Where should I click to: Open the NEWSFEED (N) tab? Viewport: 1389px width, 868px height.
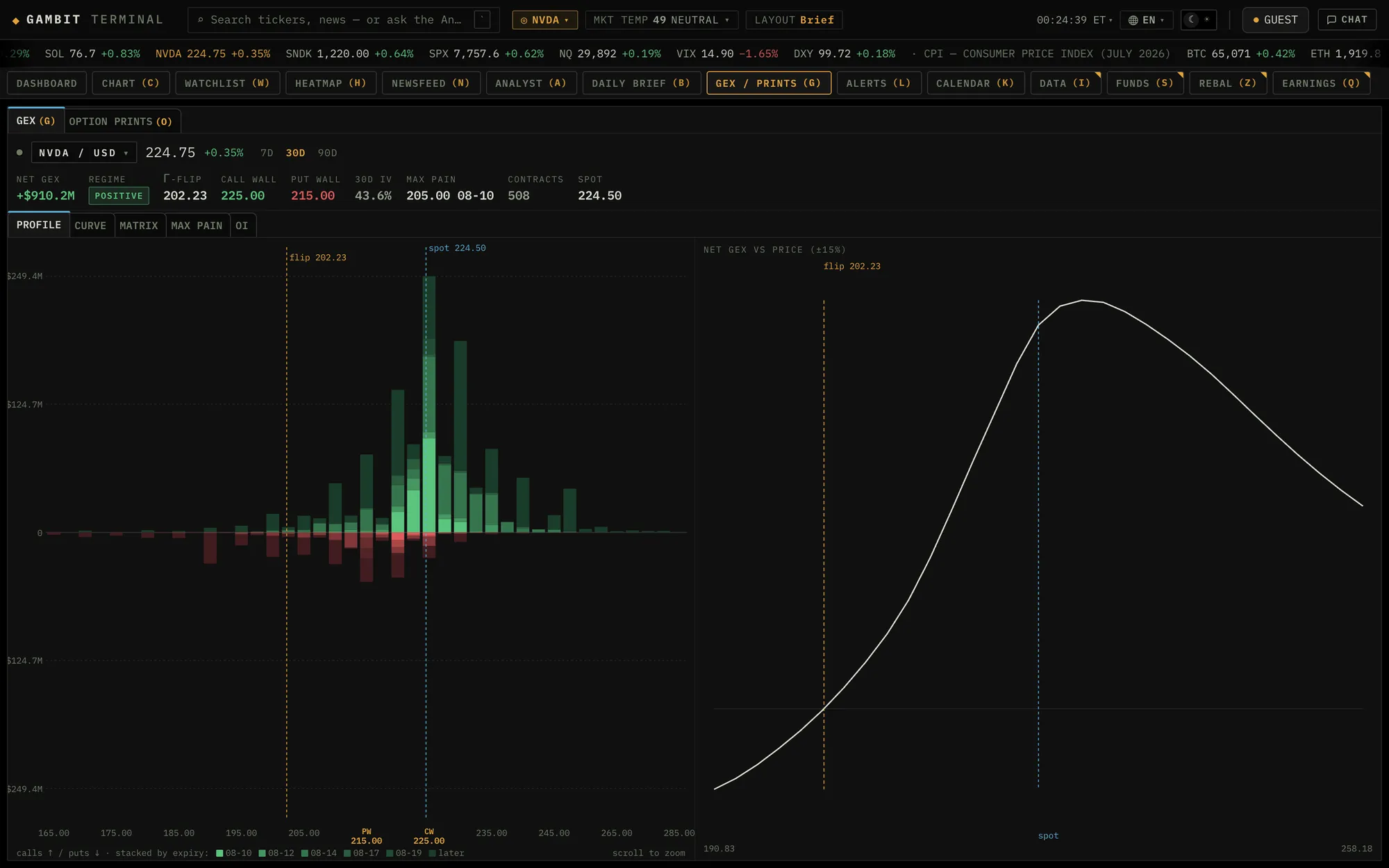coord(431,83)
